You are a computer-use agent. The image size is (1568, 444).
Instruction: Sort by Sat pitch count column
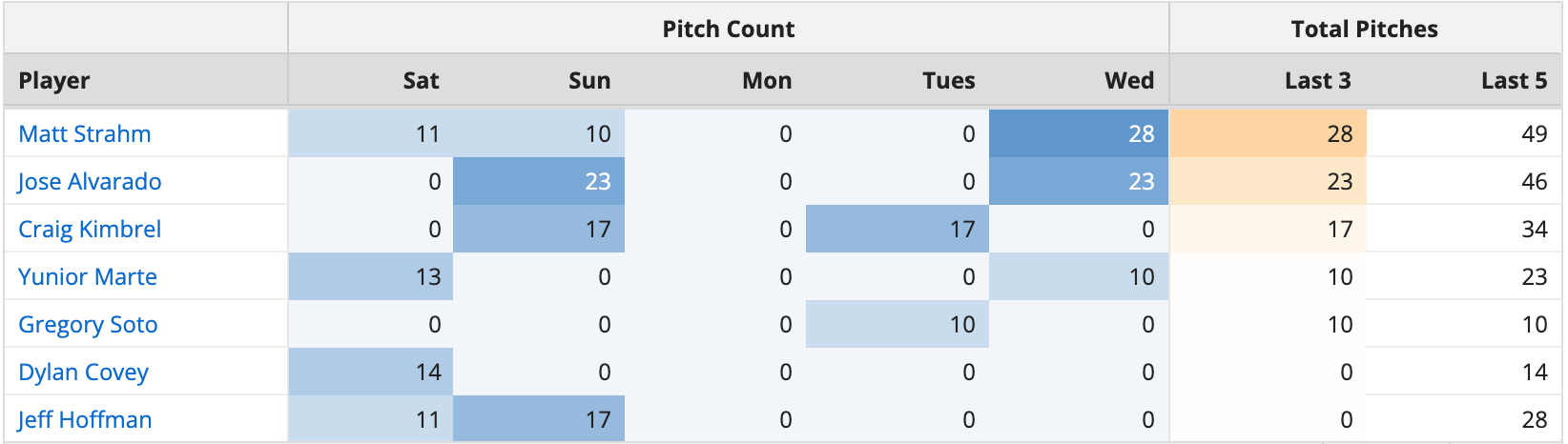[421, 80]
